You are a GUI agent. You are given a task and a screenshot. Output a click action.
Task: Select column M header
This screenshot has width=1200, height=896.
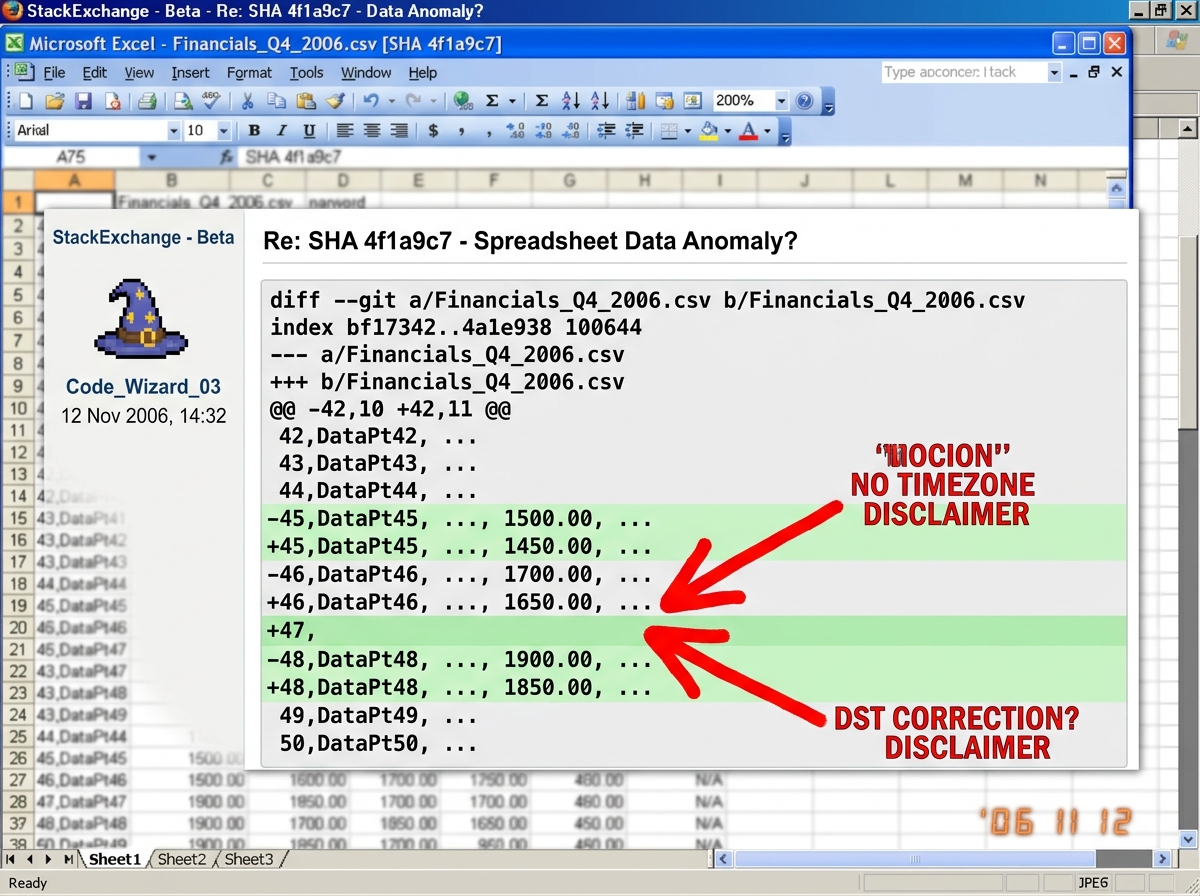pyautogui.click(x=965, y=180)
